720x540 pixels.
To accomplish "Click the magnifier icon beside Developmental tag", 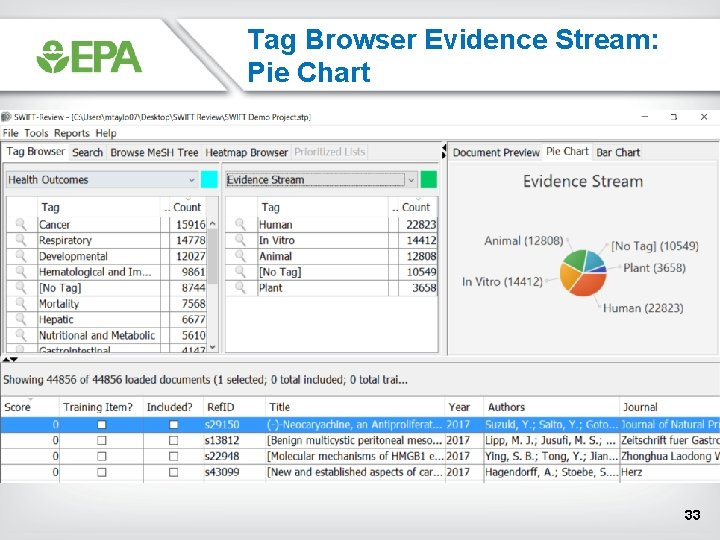I will (21, 256).
